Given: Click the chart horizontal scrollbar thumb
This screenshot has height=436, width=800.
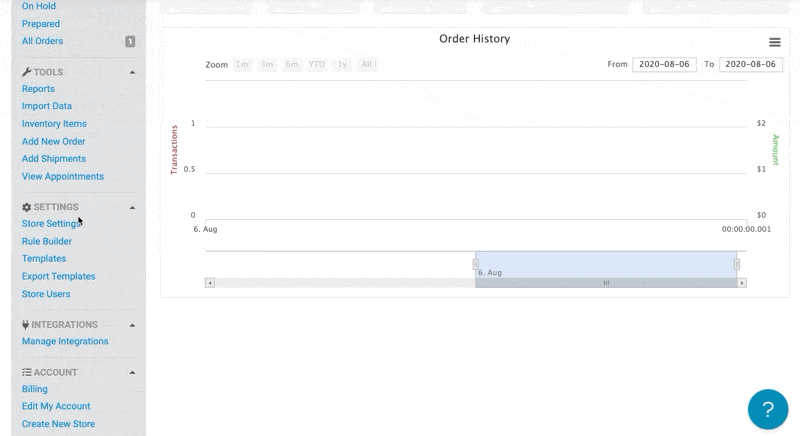Looking at the screenshot, I should (605, 283).
